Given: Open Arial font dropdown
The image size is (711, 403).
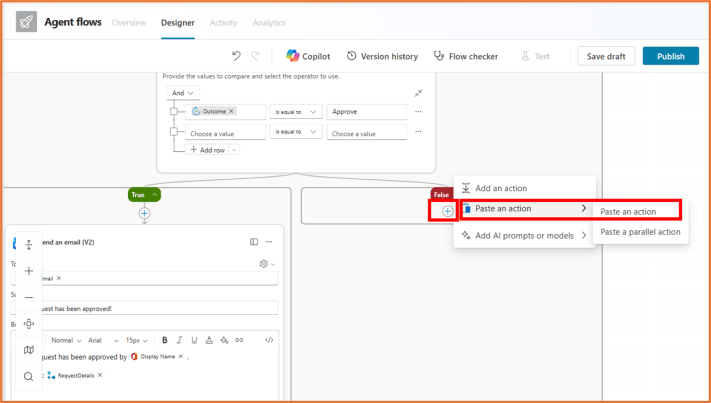Looking at the screenshot, I should click(103, 340).
